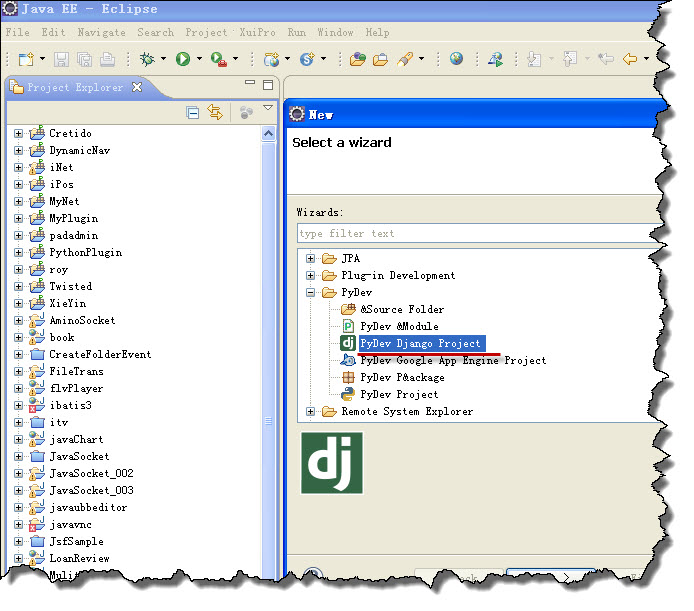Click the Debug bug icon
Image resolution: width=694 pixels, height=611 pixels.
[x=147, y=58]
